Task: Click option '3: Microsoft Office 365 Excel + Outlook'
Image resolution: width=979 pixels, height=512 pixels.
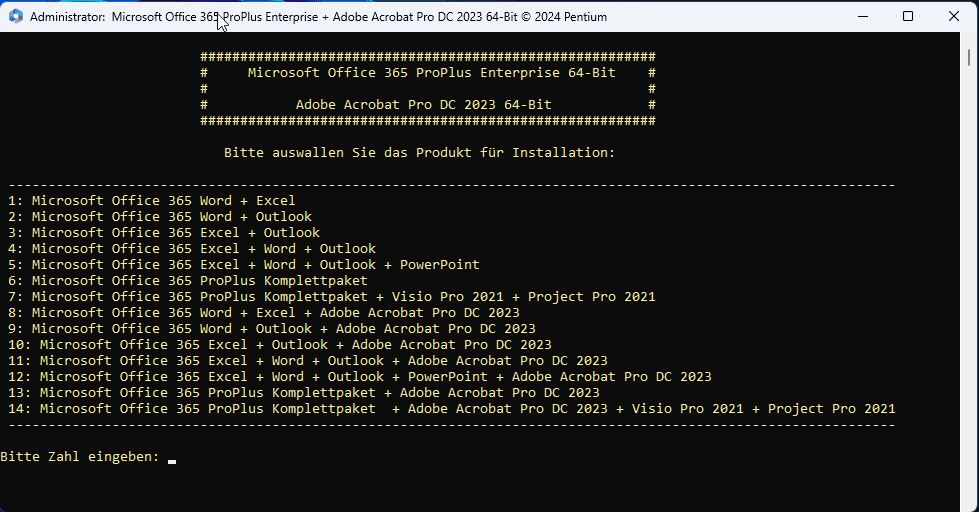Action: click(x=164, y=232)
